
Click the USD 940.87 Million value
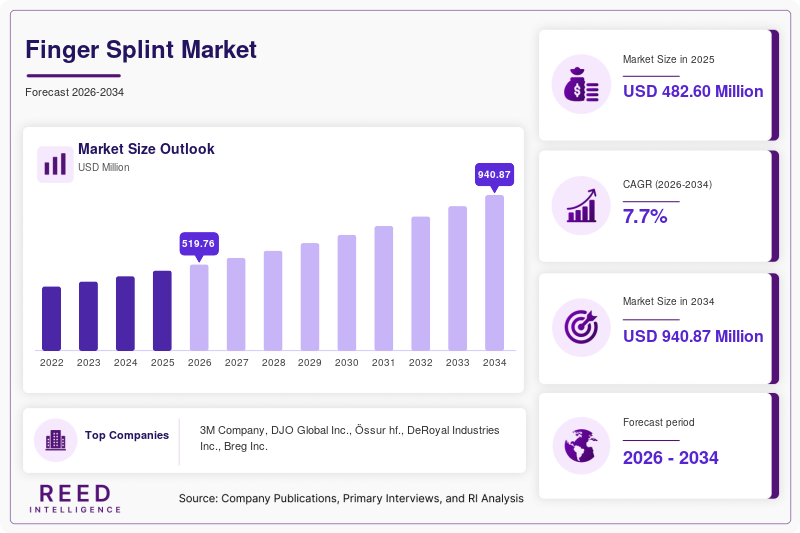[693, 337]
